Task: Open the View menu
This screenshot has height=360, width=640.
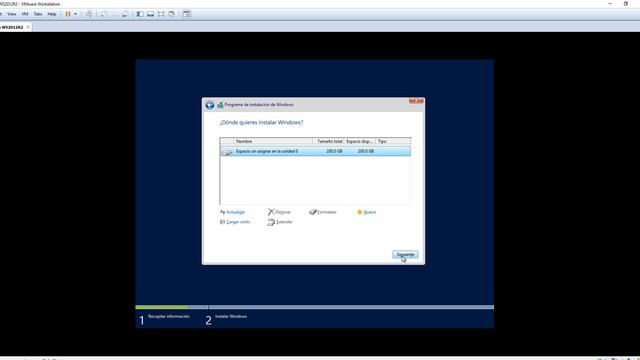Action: (x=11, y=14)
